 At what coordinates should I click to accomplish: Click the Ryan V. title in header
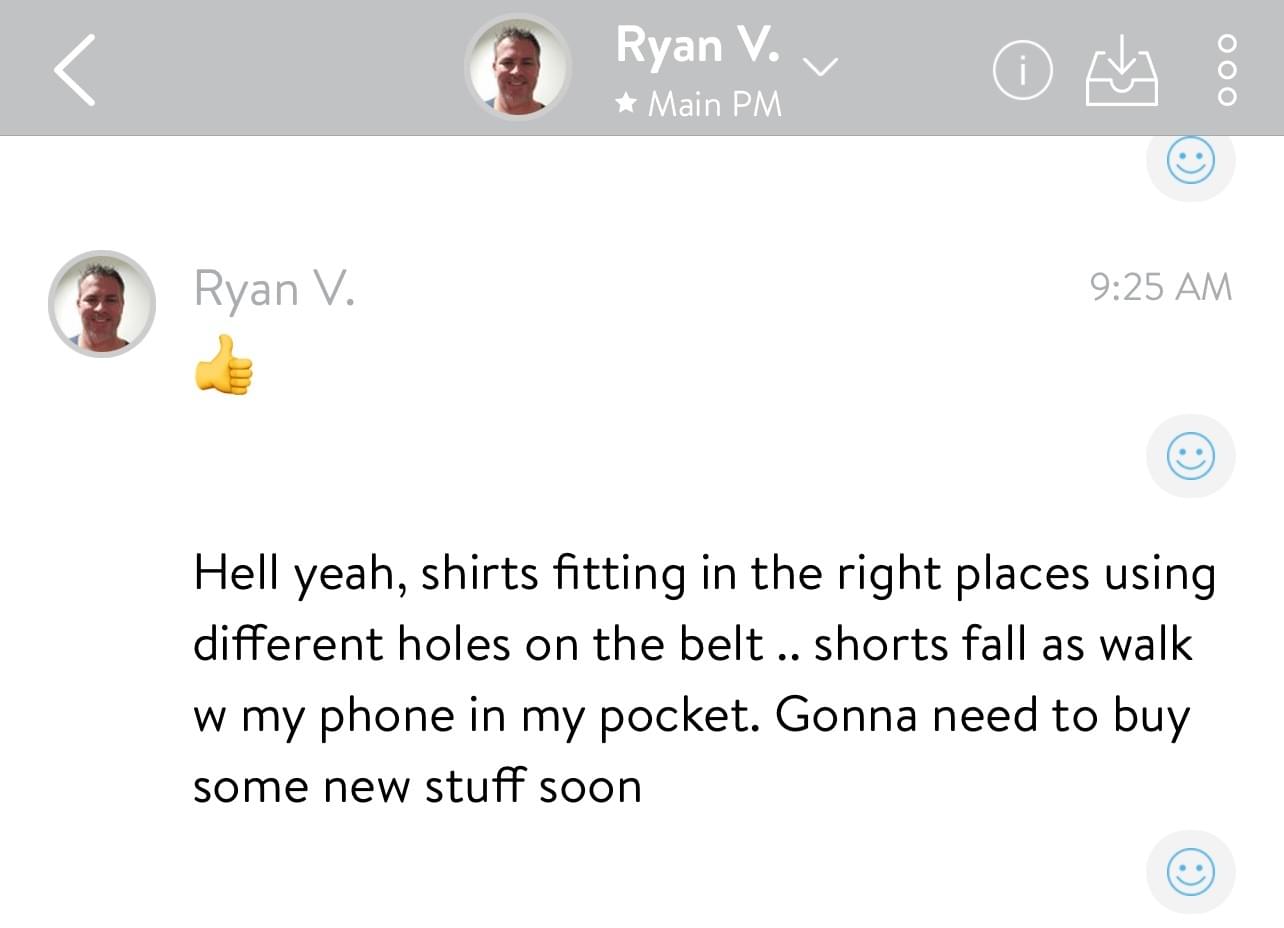(697, 45)
